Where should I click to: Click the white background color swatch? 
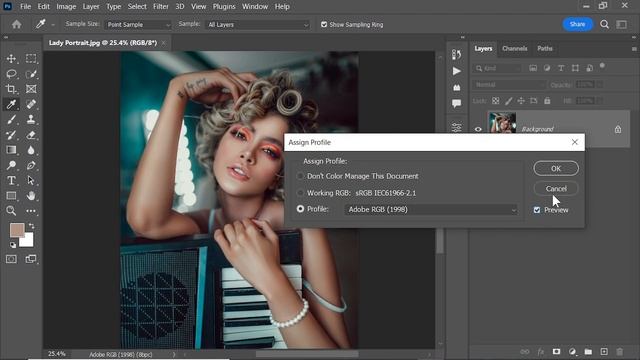click(x=27, y=241)
